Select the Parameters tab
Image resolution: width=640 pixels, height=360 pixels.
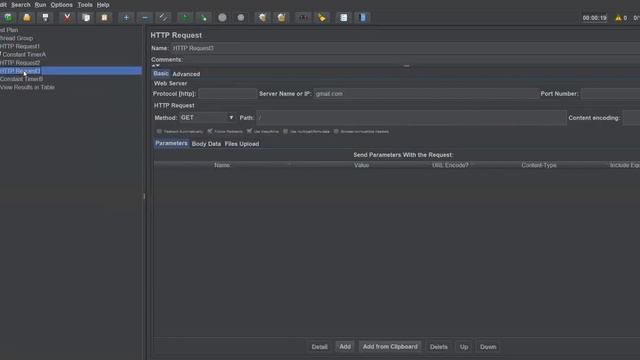coord(171,144)
